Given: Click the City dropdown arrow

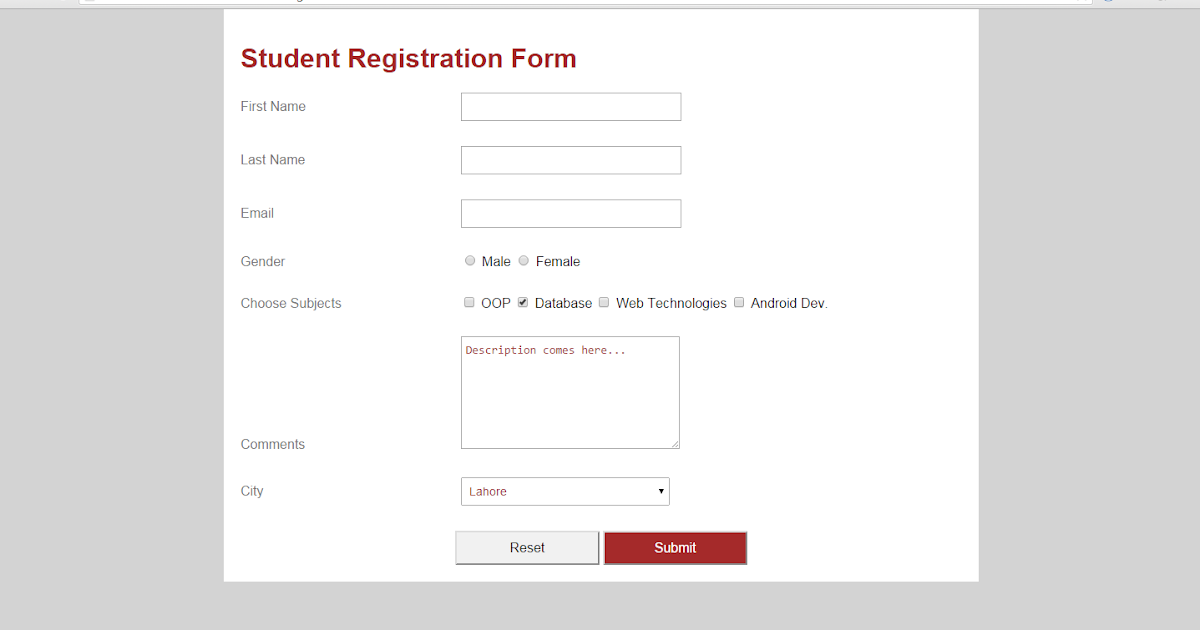Looking at the screenshot, I should 661,491.
